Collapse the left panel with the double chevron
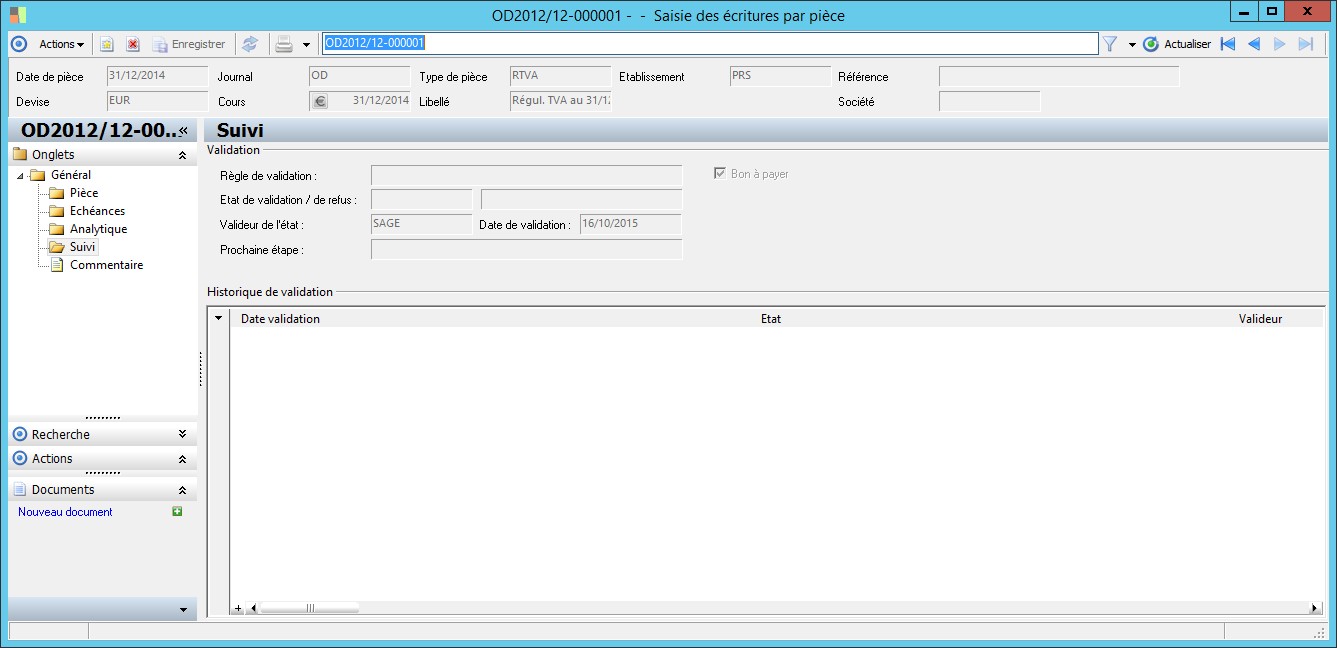This screenshot has width=1337, height=648. (184, 130)
